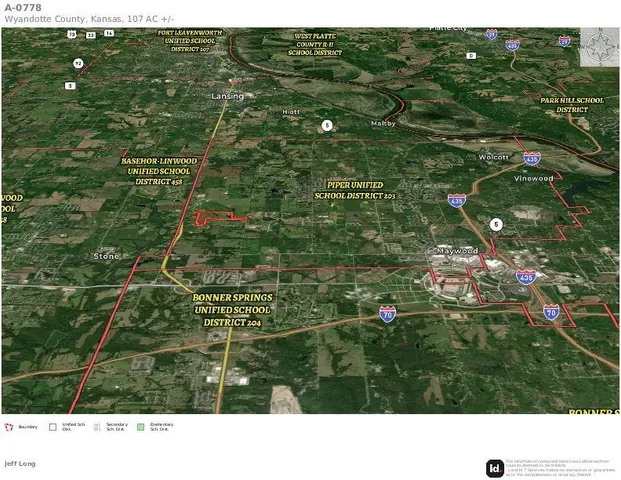
Task: Click the Unified Sch. Dist. legend box
Action: [53, 427]
